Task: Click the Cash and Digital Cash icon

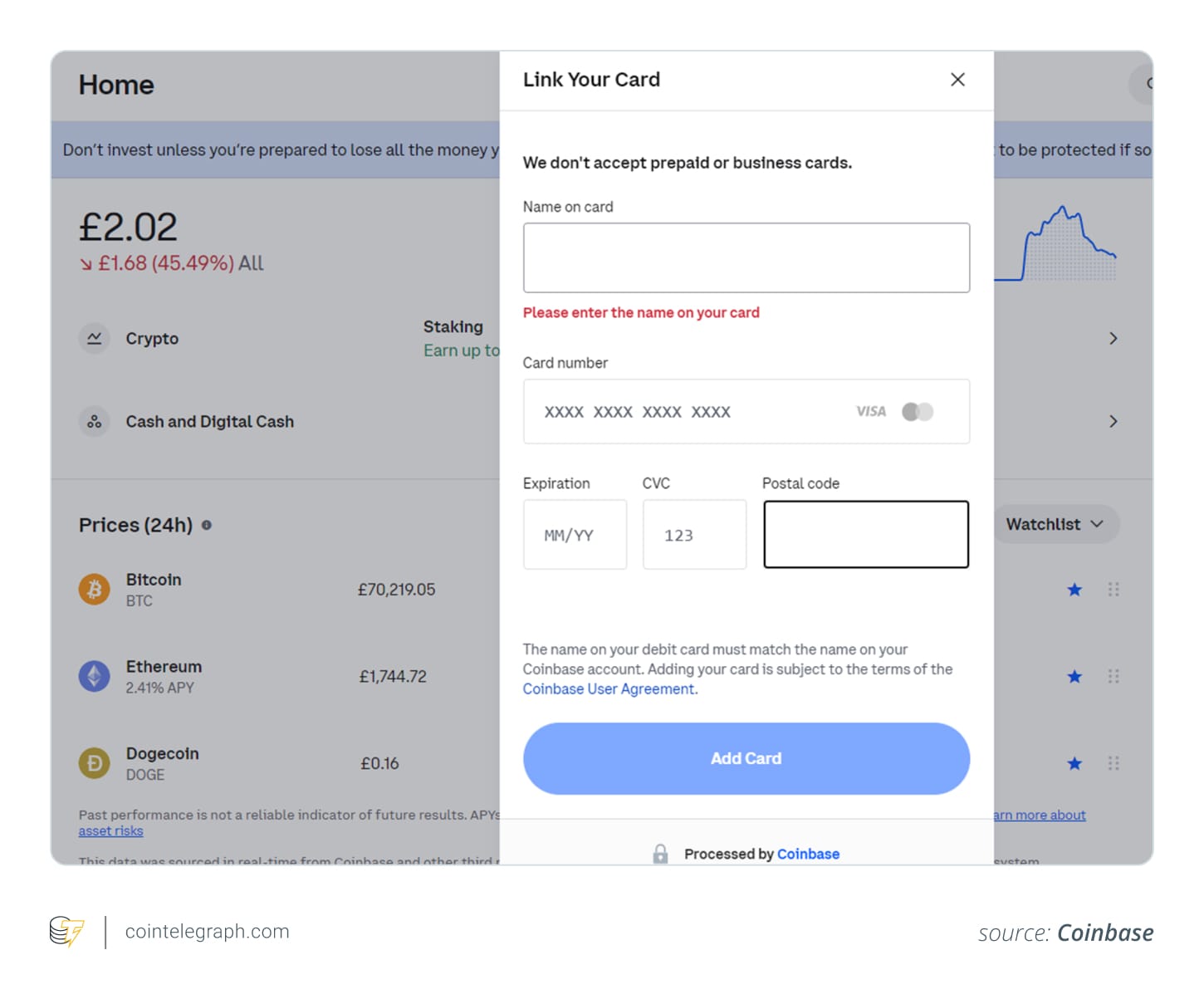Action: (94, 421)
